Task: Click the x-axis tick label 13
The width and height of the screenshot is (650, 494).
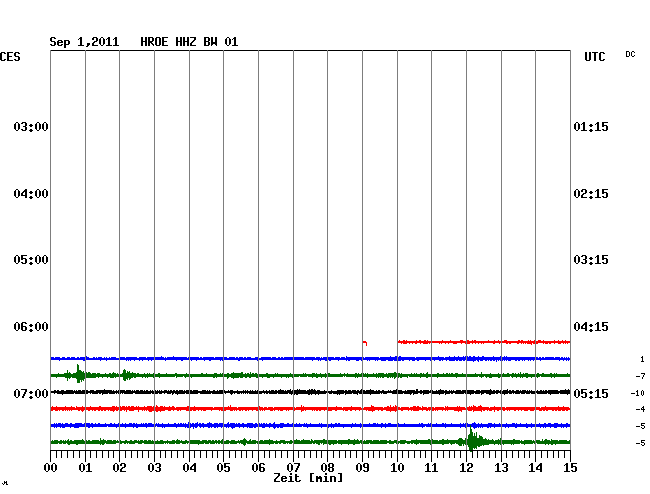Action: point(501,468)
